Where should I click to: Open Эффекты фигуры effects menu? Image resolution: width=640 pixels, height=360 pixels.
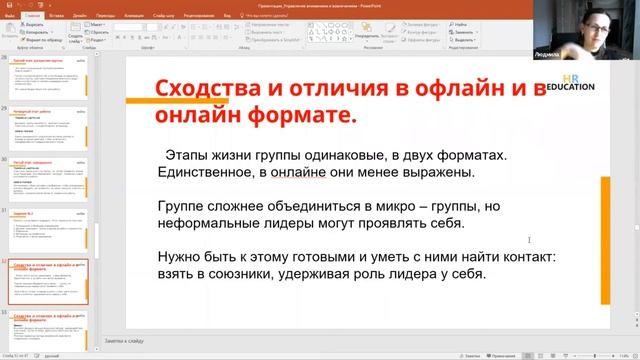point(421,40)
